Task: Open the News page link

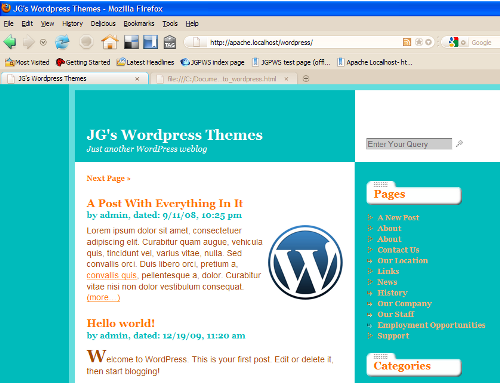Action: (387, 282)
